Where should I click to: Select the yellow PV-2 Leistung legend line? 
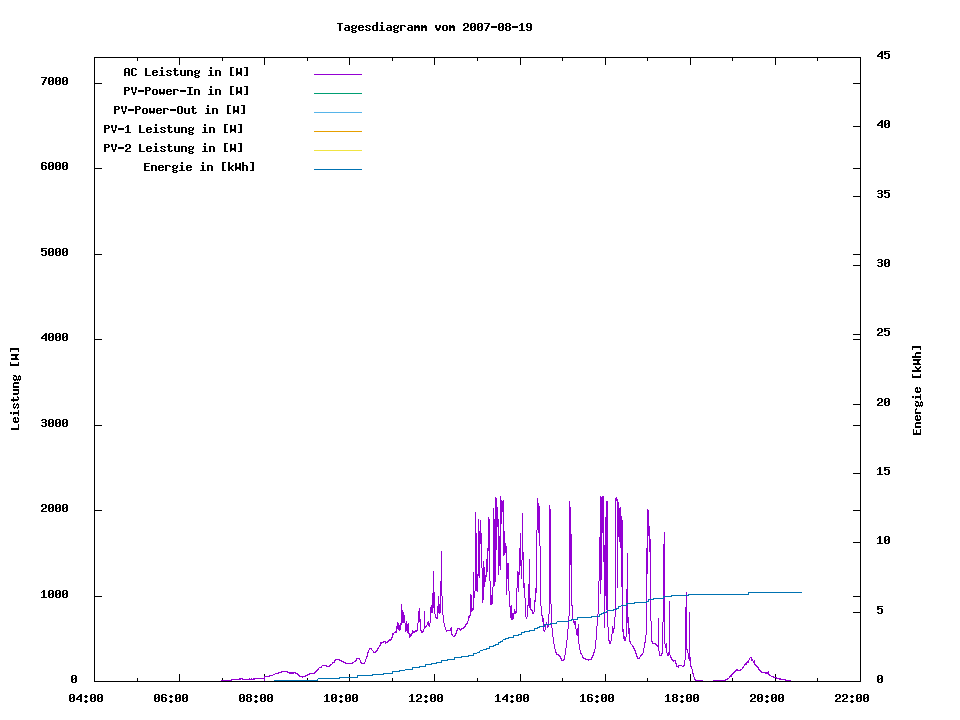point(337,150)
